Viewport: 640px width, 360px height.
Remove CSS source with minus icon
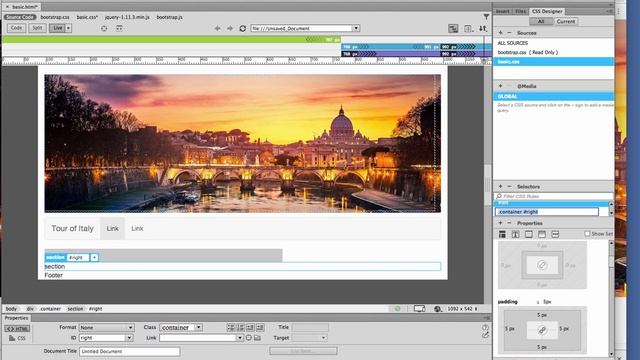point(509,33)
